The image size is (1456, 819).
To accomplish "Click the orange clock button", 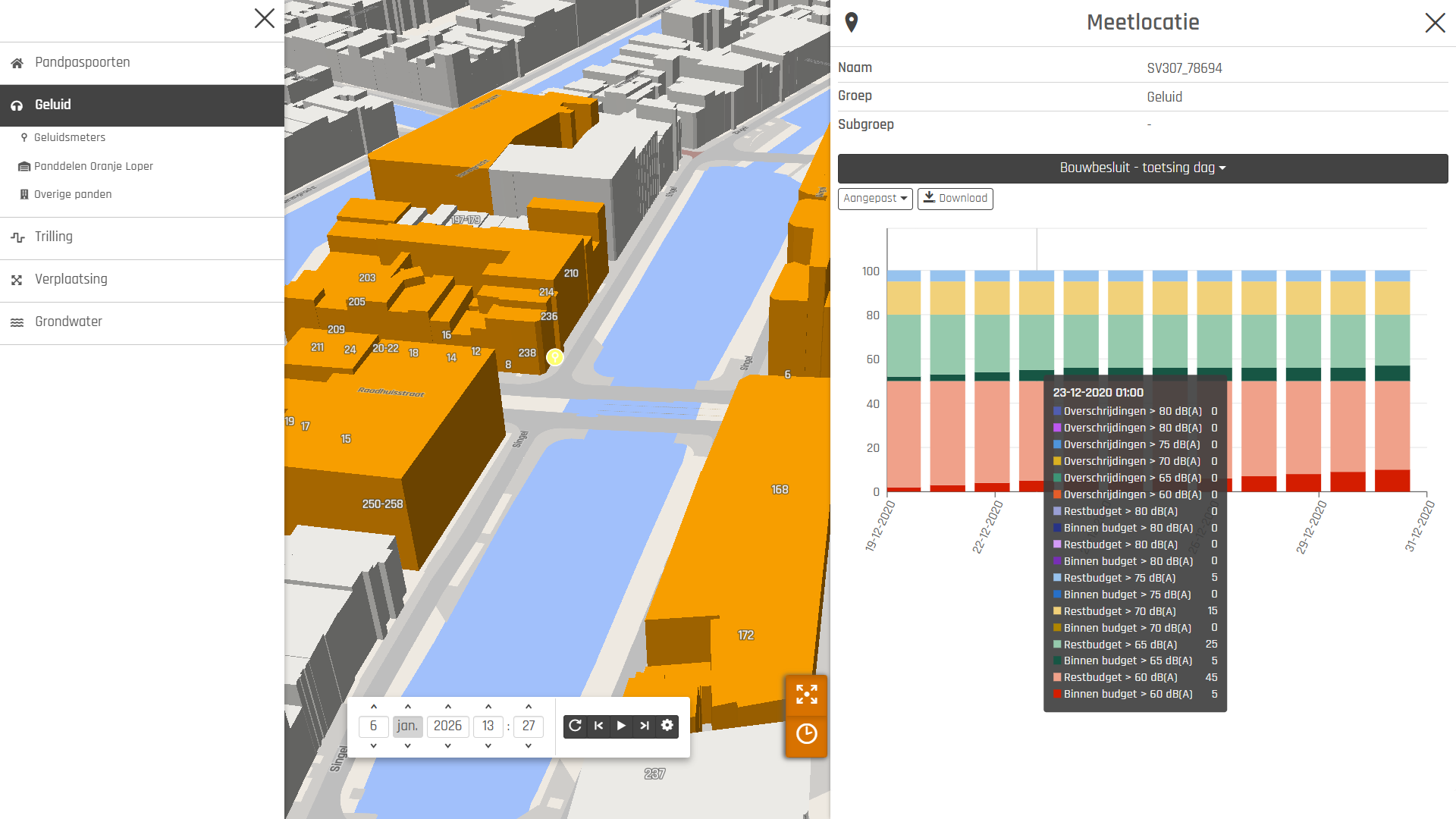I will point(806,734).
